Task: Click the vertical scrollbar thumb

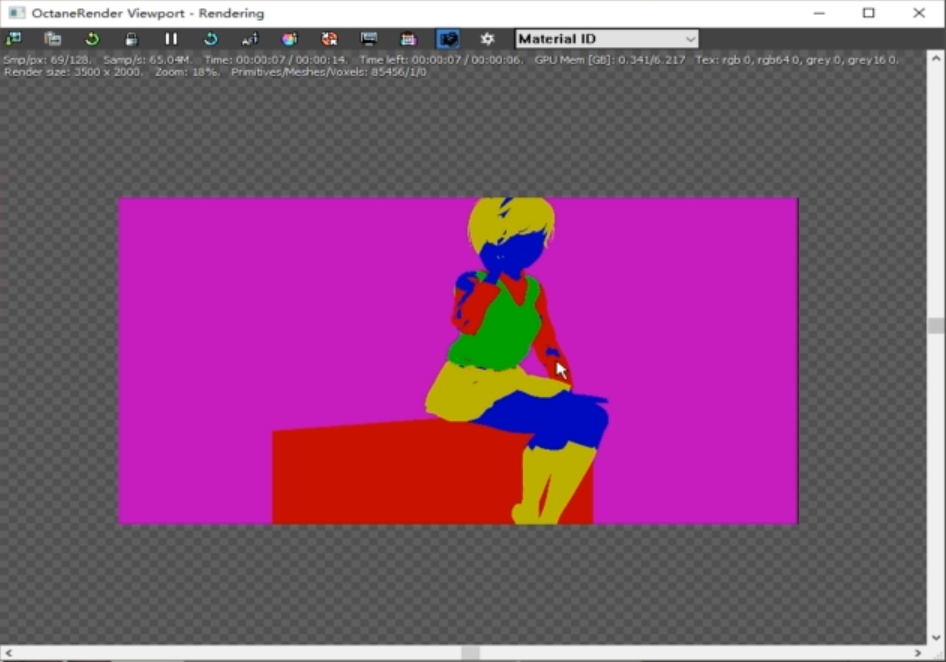Action: click(936, 325)
